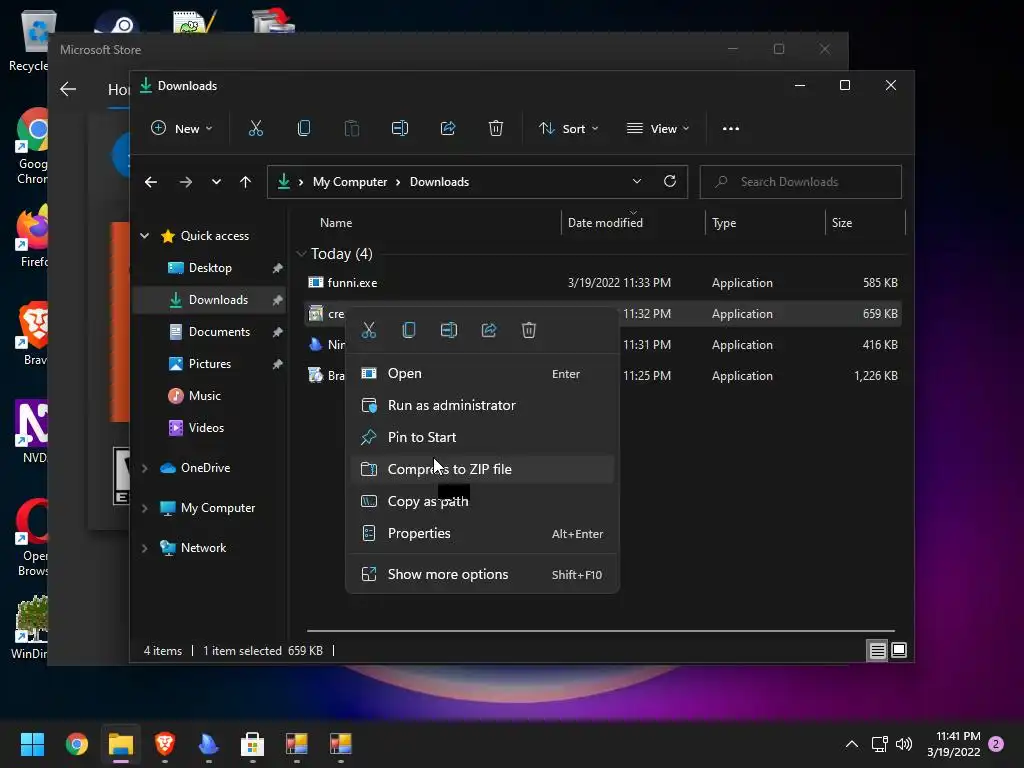This screenshot has height=768, width=1024.
Task: Go forward in Explorer navigation
Action: 185,182
